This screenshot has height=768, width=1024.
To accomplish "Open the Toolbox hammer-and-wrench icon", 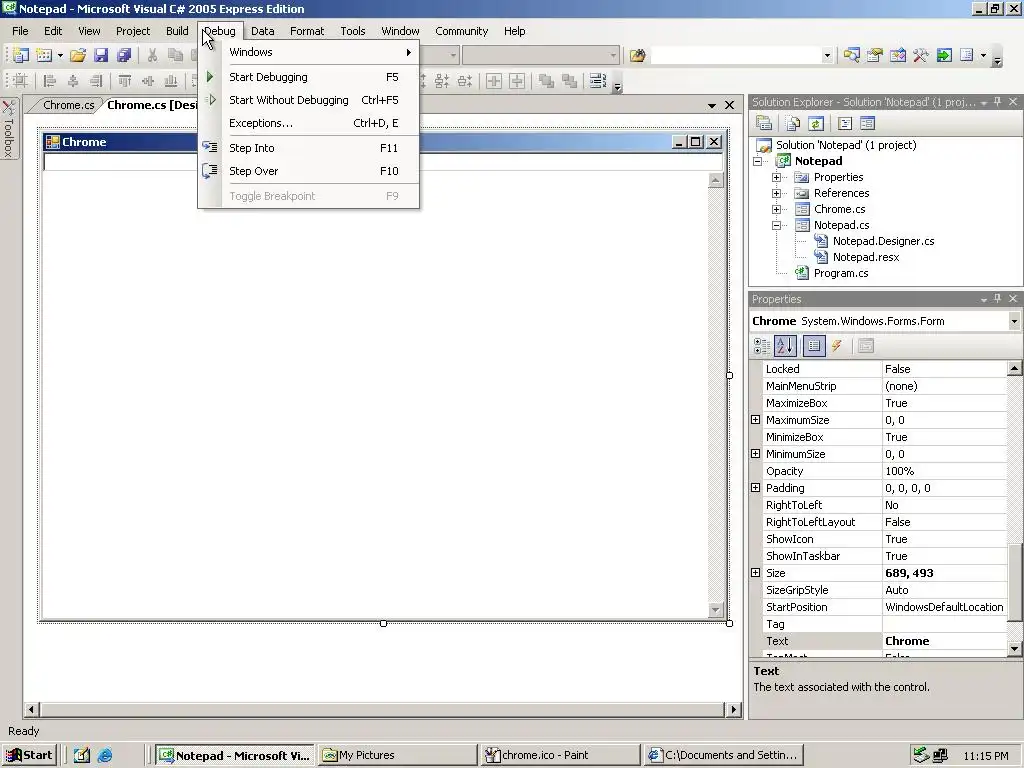I will pyautogui.click(x=921, y=56).
